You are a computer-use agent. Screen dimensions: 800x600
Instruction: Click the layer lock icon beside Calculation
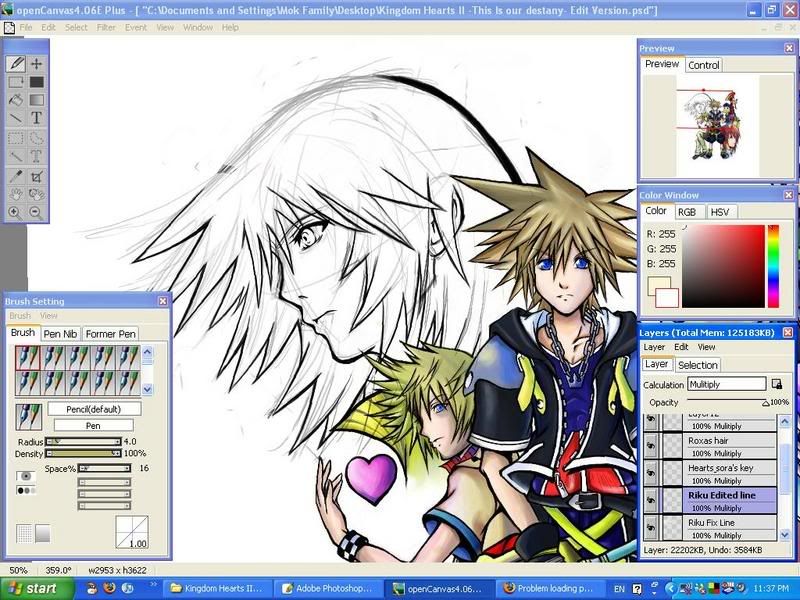[777, 384]
